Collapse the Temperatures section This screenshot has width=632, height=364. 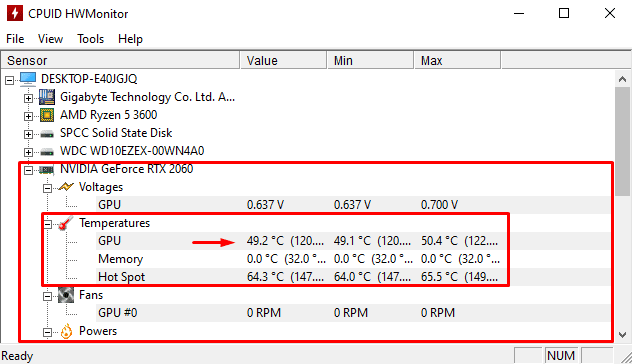pos(48,224)
